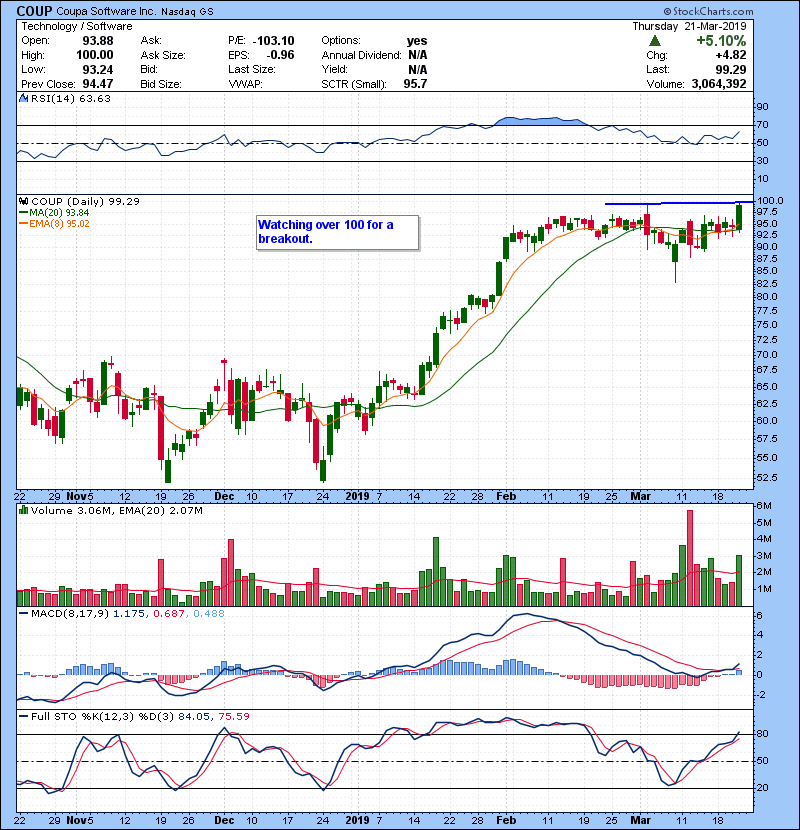Image resolution: width=800 pixels, height=830 pixels.
Task: Select the Prev Close value 94.47
Action: [98, 84]
